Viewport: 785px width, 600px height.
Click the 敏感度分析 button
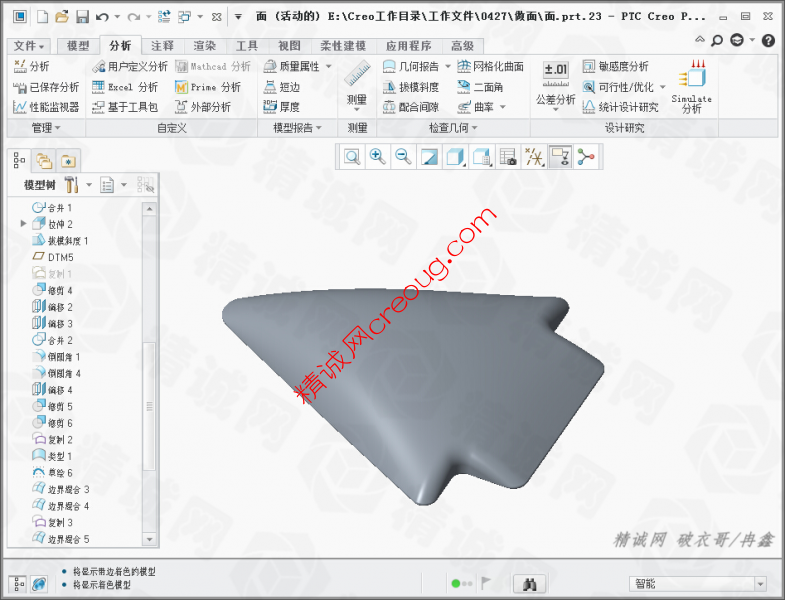(x=615, y=66)
